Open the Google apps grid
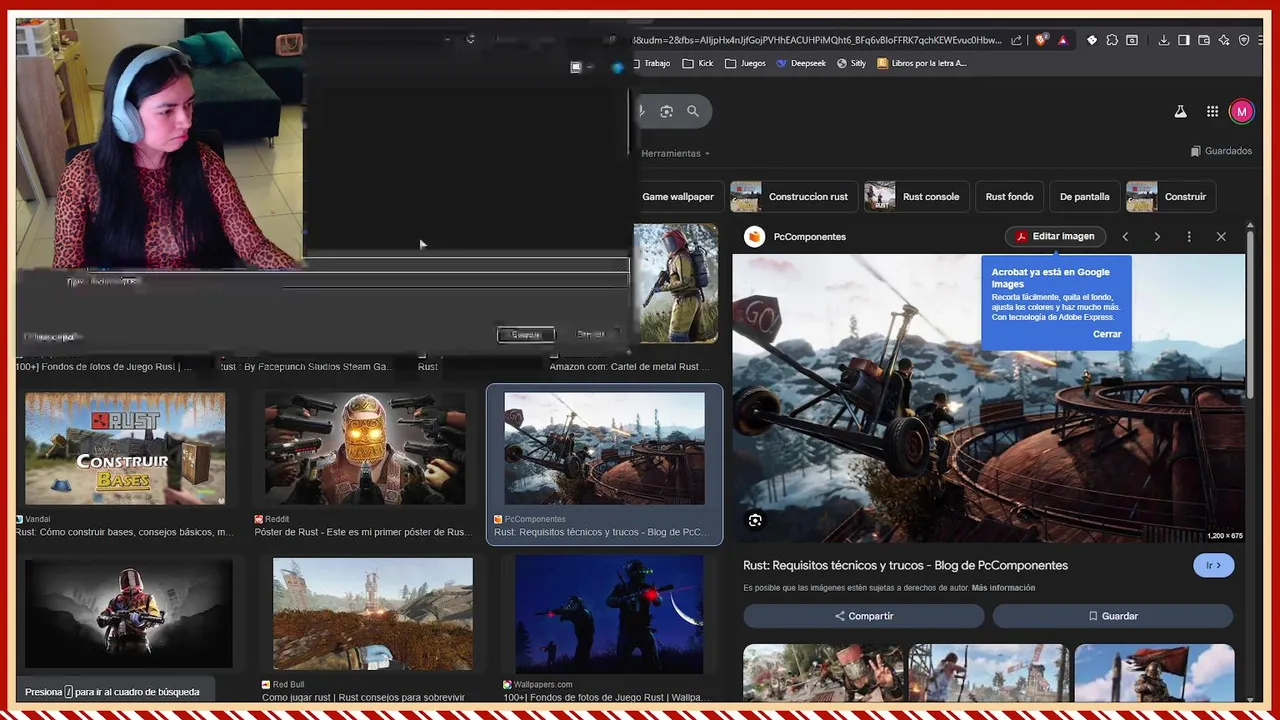Screen dimensions: 1280x720 pyautogui.click(x=1212, y=112)
